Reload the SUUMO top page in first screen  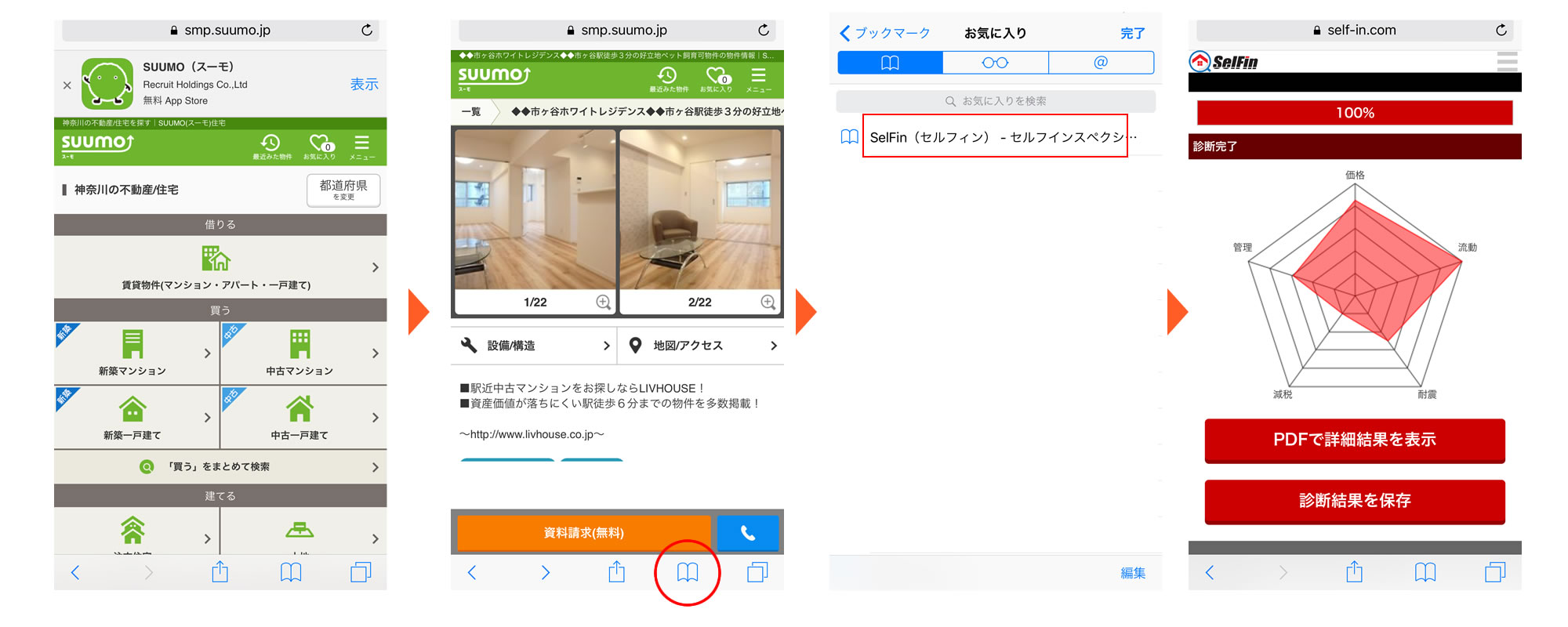click(x=366, y=30)
